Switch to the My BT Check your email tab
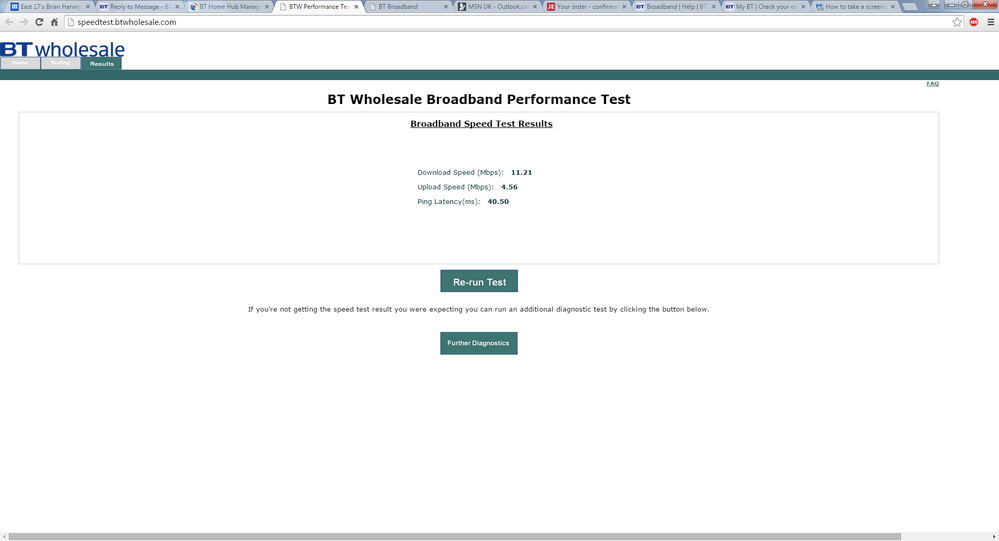 (x=766, y=6)
